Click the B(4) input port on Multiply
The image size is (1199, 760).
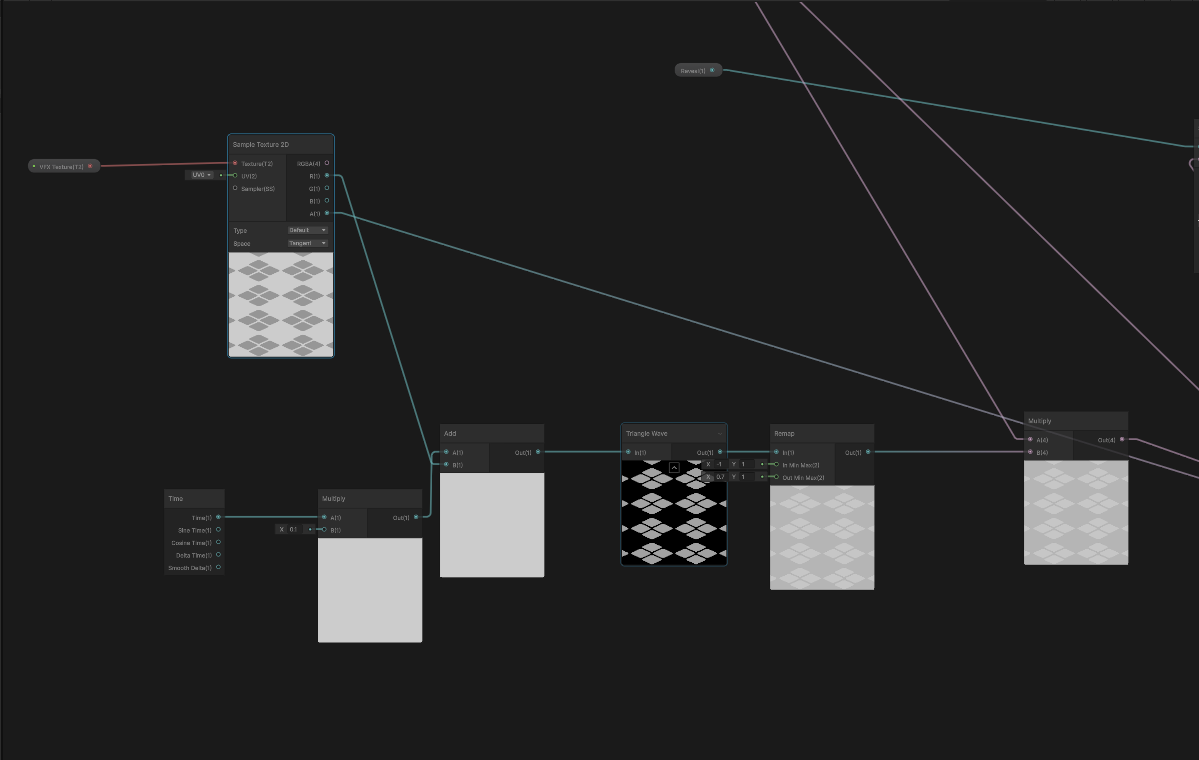click(1030, 452)
